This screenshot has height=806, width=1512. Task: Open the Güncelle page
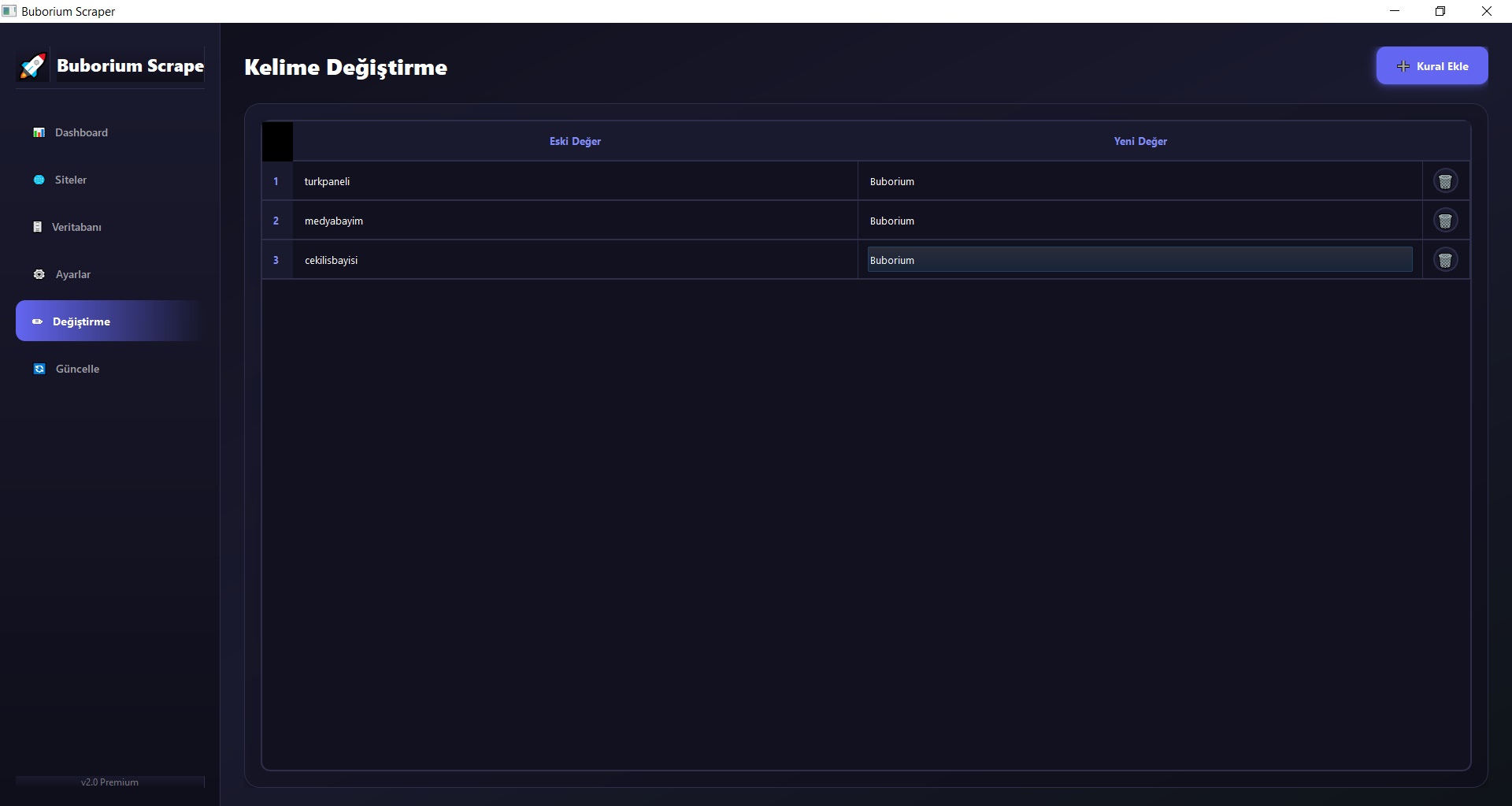110,369
